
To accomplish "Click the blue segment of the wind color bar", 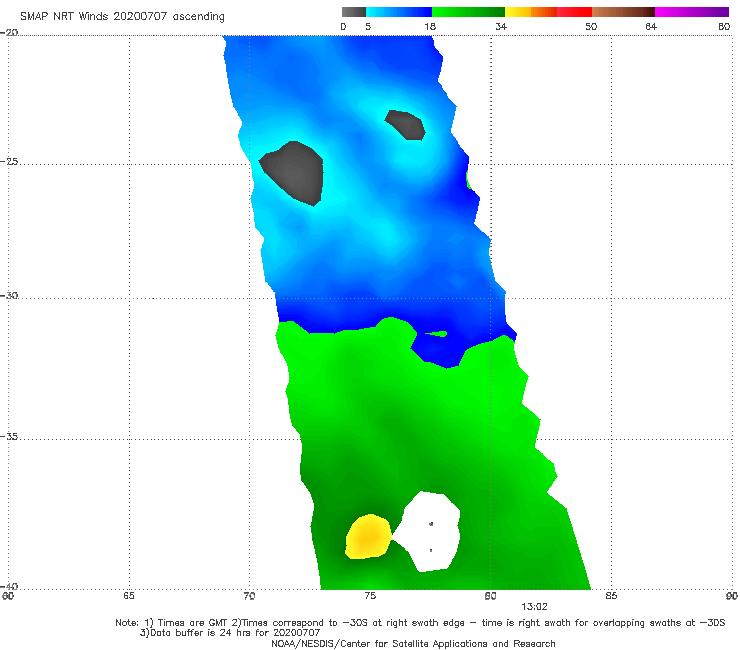I will click(x=399, y=12).
